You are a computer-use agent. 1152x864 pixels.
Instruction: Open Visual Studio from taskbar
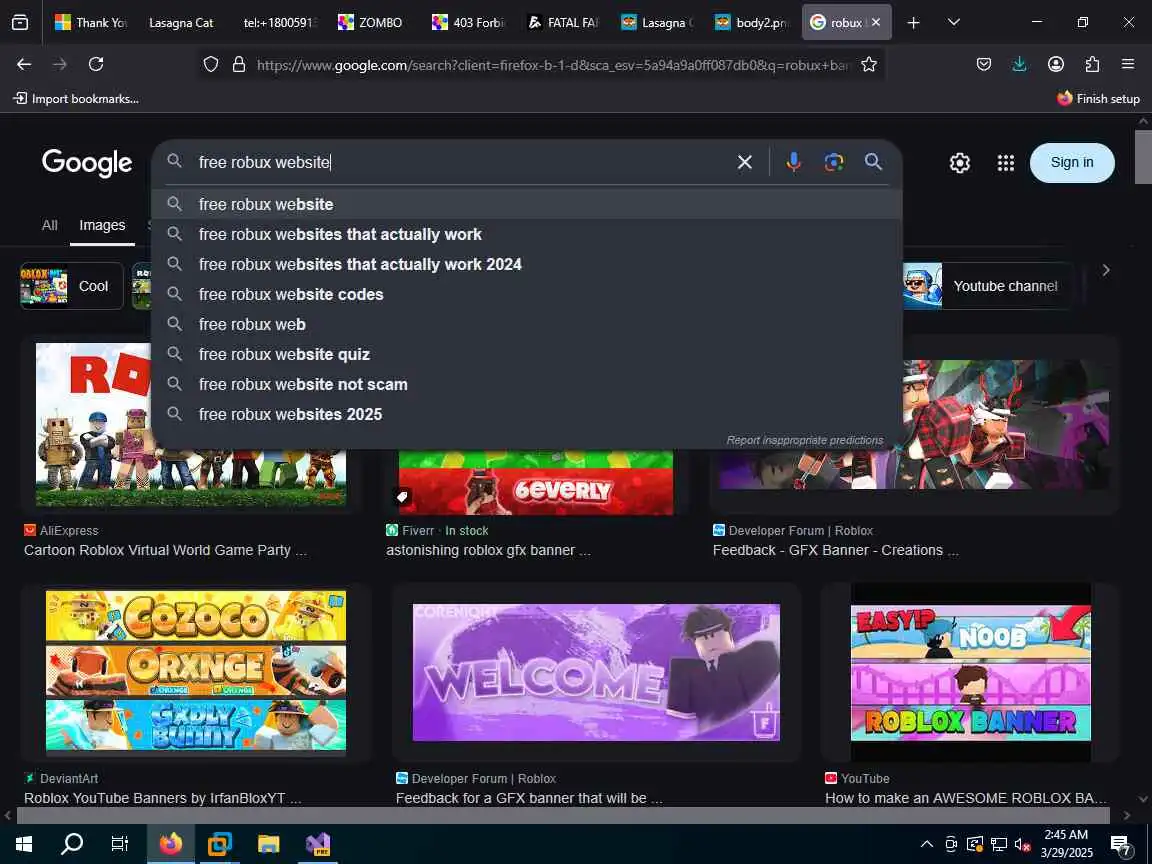[318, 844]
